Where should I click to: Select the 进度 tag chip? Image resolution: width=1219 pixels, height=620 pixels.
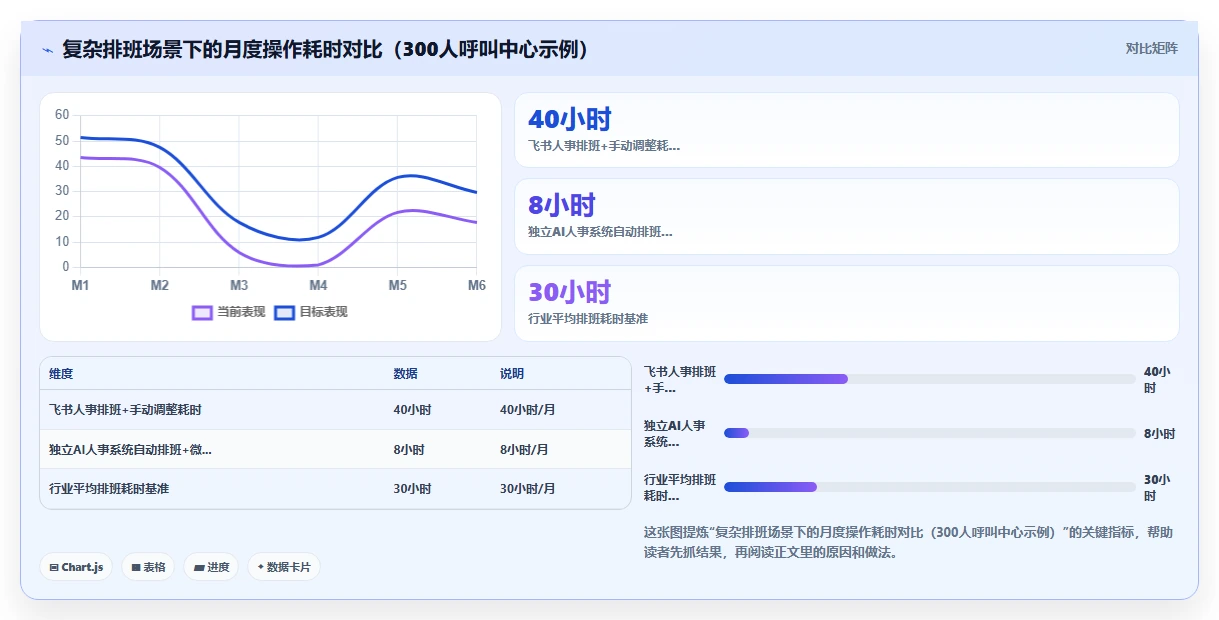(x=211, y=567)
